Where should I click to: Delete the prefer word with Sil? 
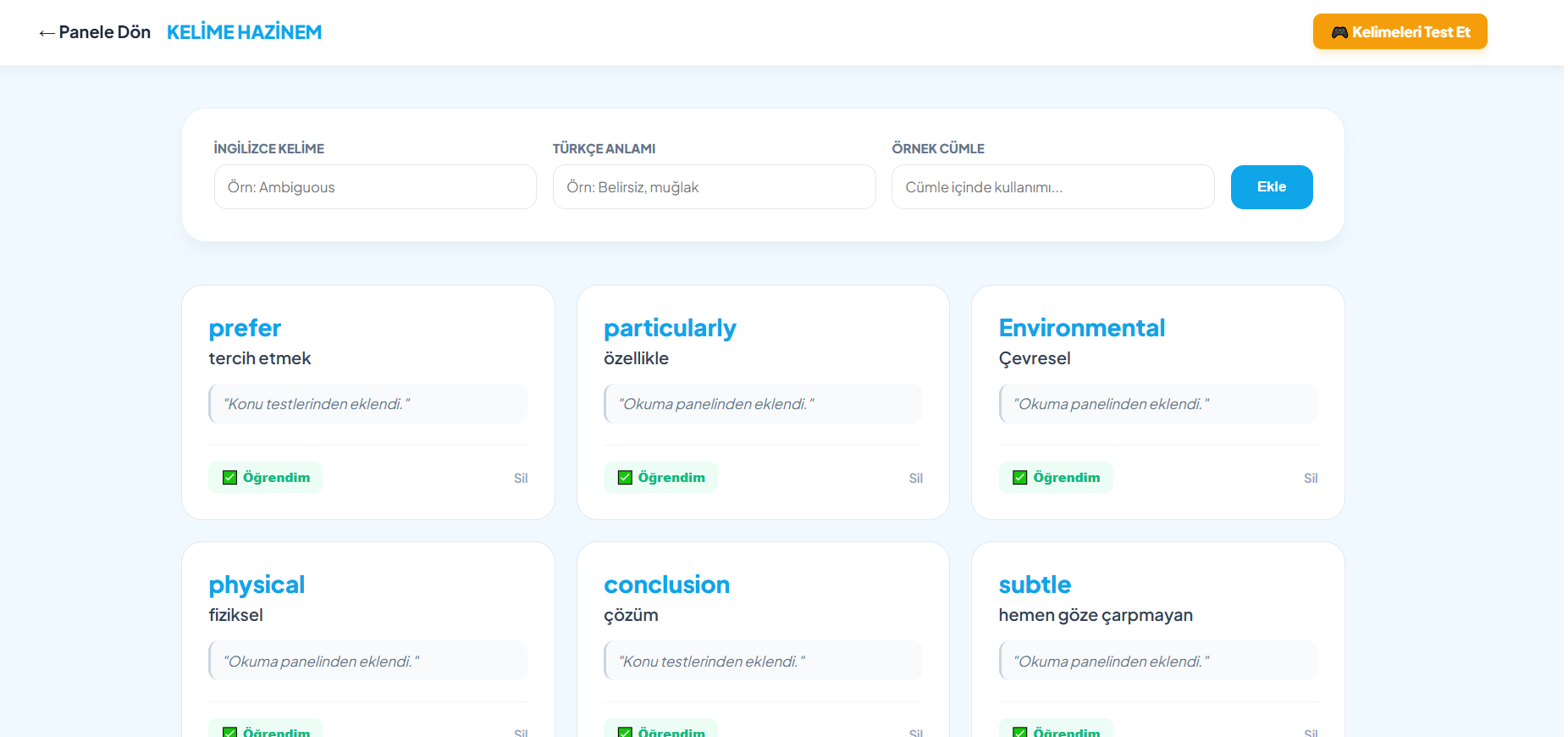point(521,479)
